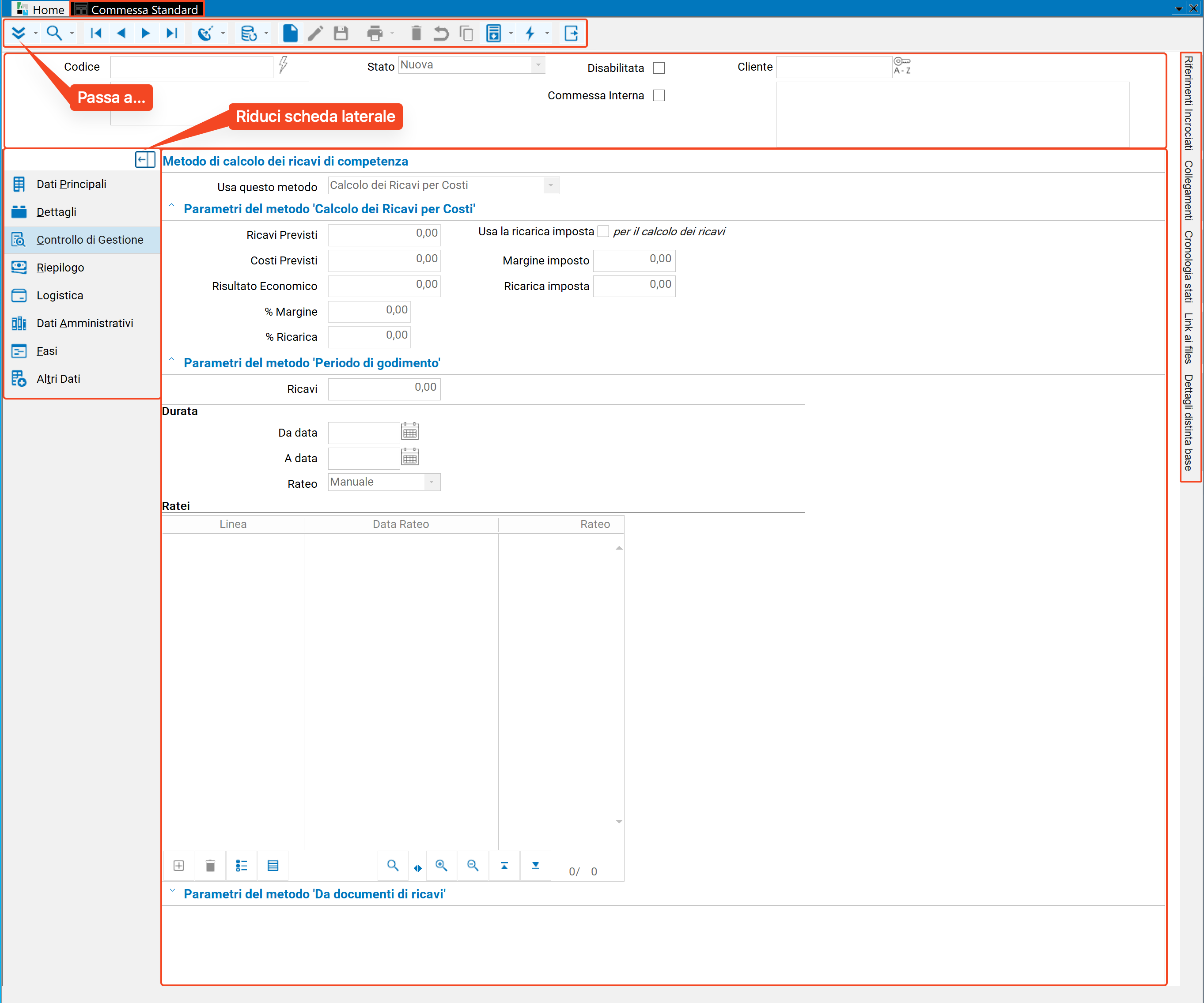Go to first record
1204x1003 pixels.
pyautogui.click(x=96, y=33)
